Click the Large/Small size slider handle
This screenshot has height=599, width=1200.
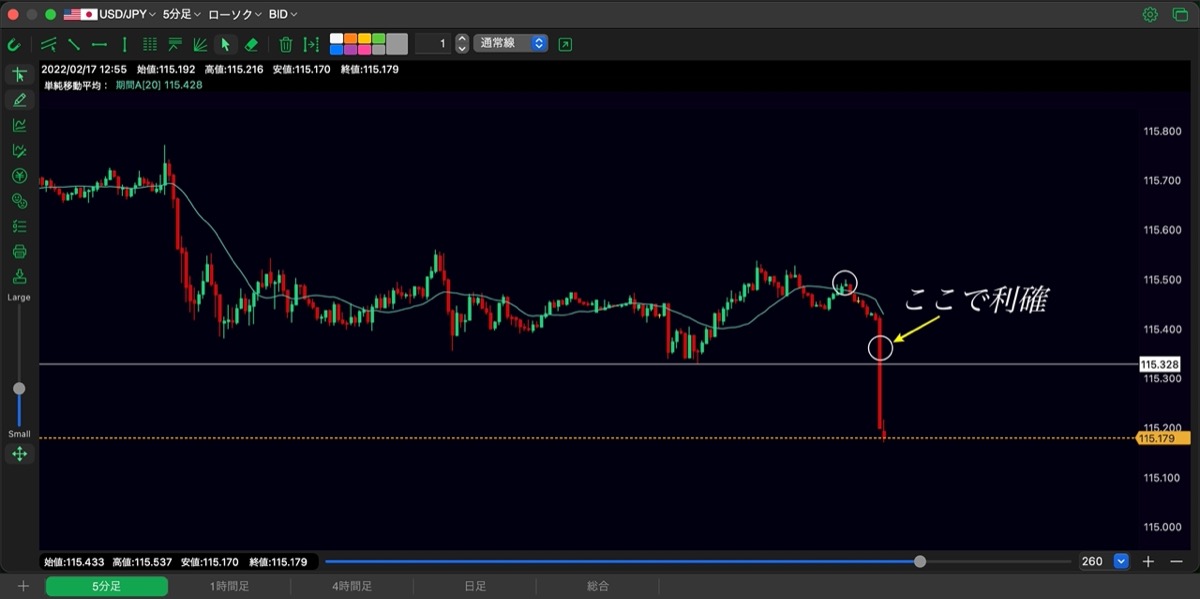click(x=19, y=388)
